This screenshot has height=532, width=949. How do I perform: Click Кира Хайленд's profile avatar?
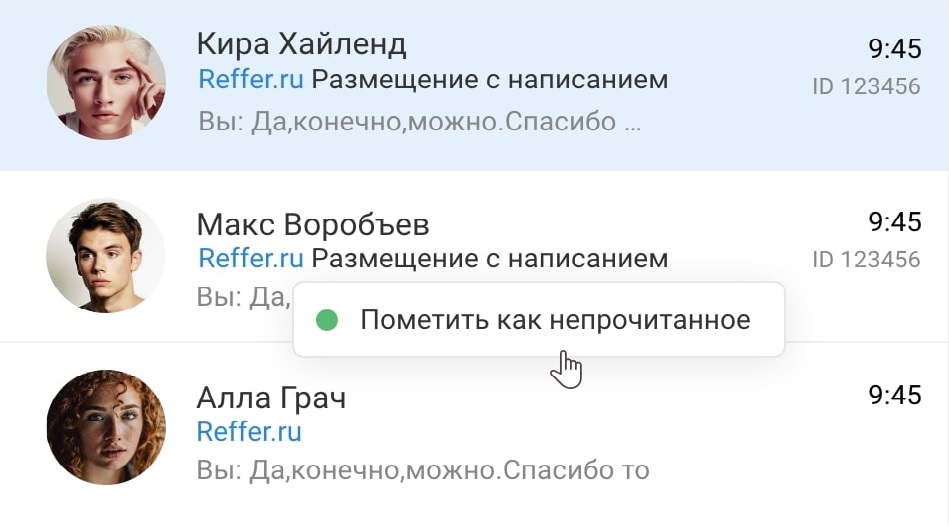coord(106,82)
